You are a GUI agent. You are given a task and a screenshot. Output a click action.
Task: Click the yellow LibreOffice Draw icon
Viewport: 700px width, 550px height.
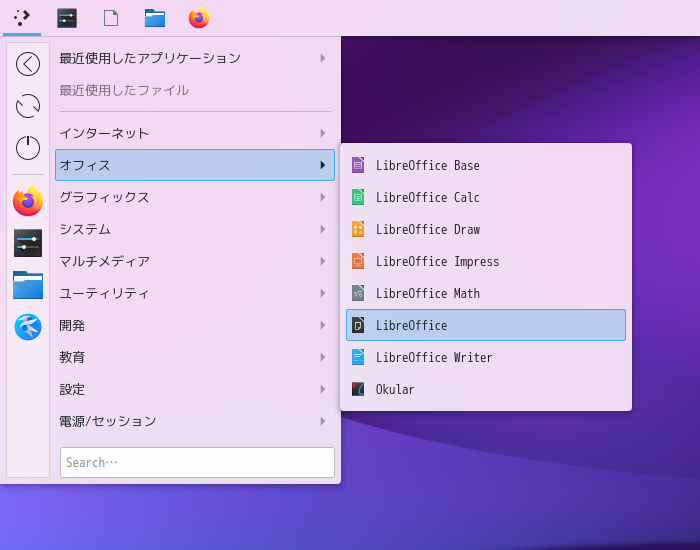tap(358, 229)
